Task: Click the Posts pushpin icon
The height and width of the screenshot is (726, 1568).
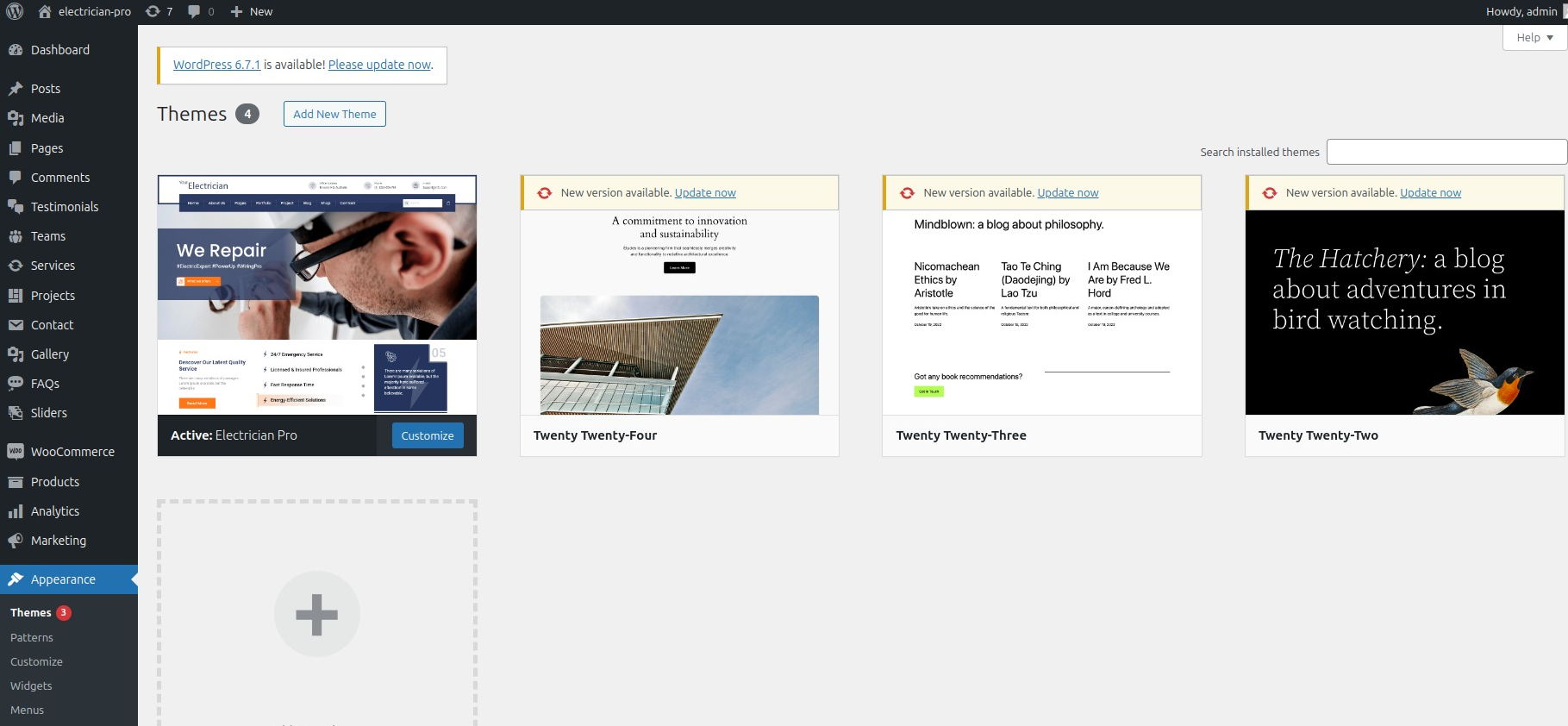Action: 16,89
